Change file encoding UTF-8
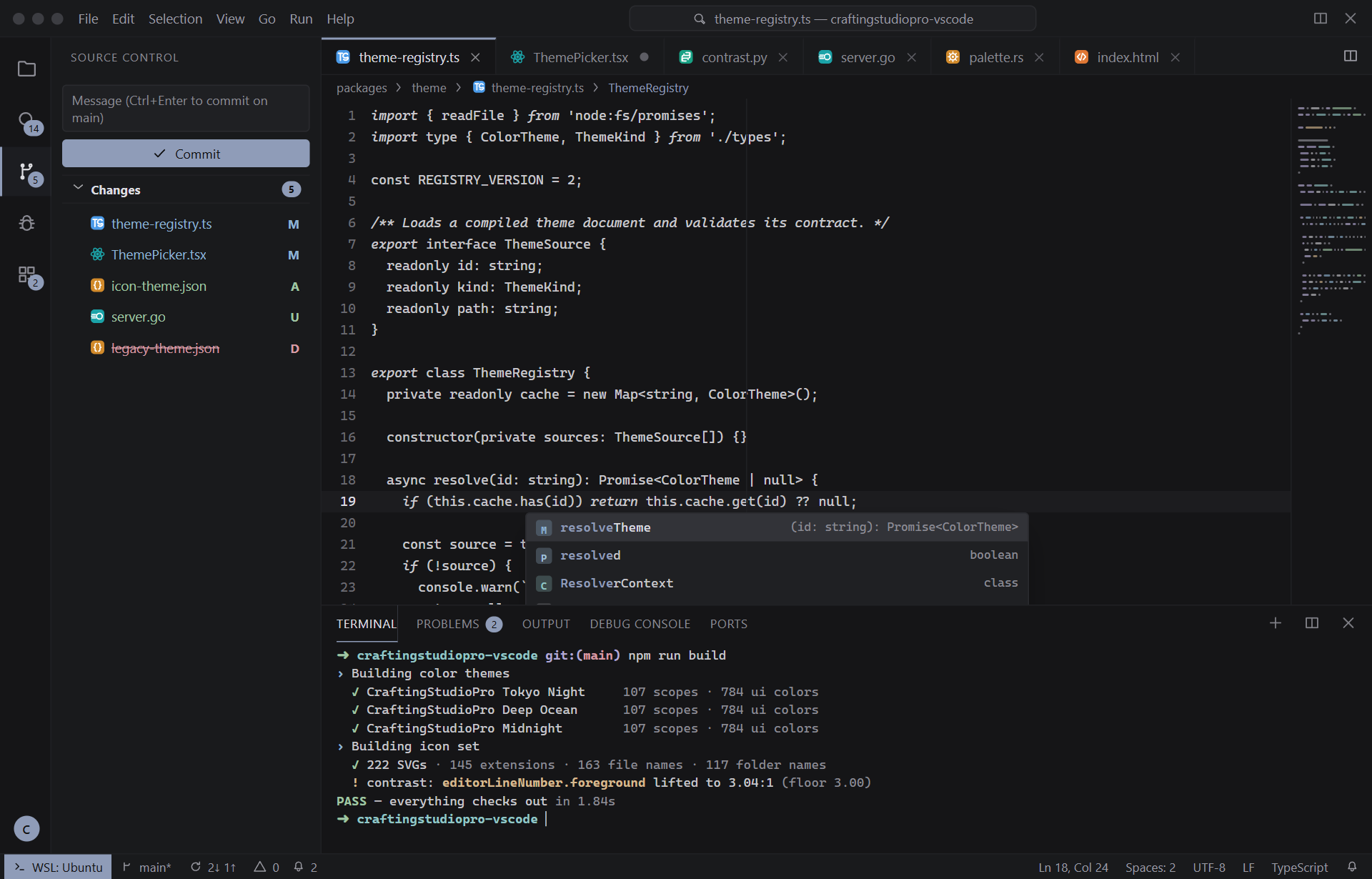 [x=1209, y=867]
